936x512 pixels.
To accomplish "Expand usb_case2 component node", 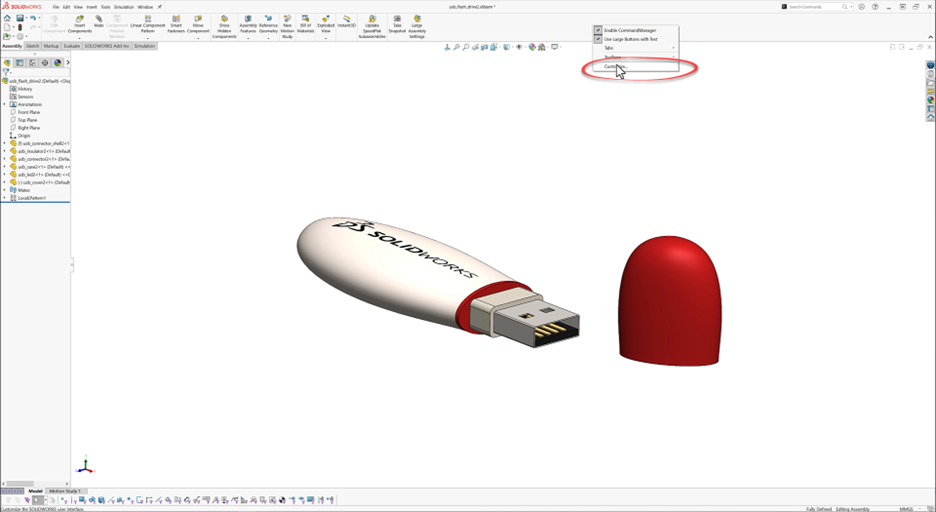I will click(5, 166).
